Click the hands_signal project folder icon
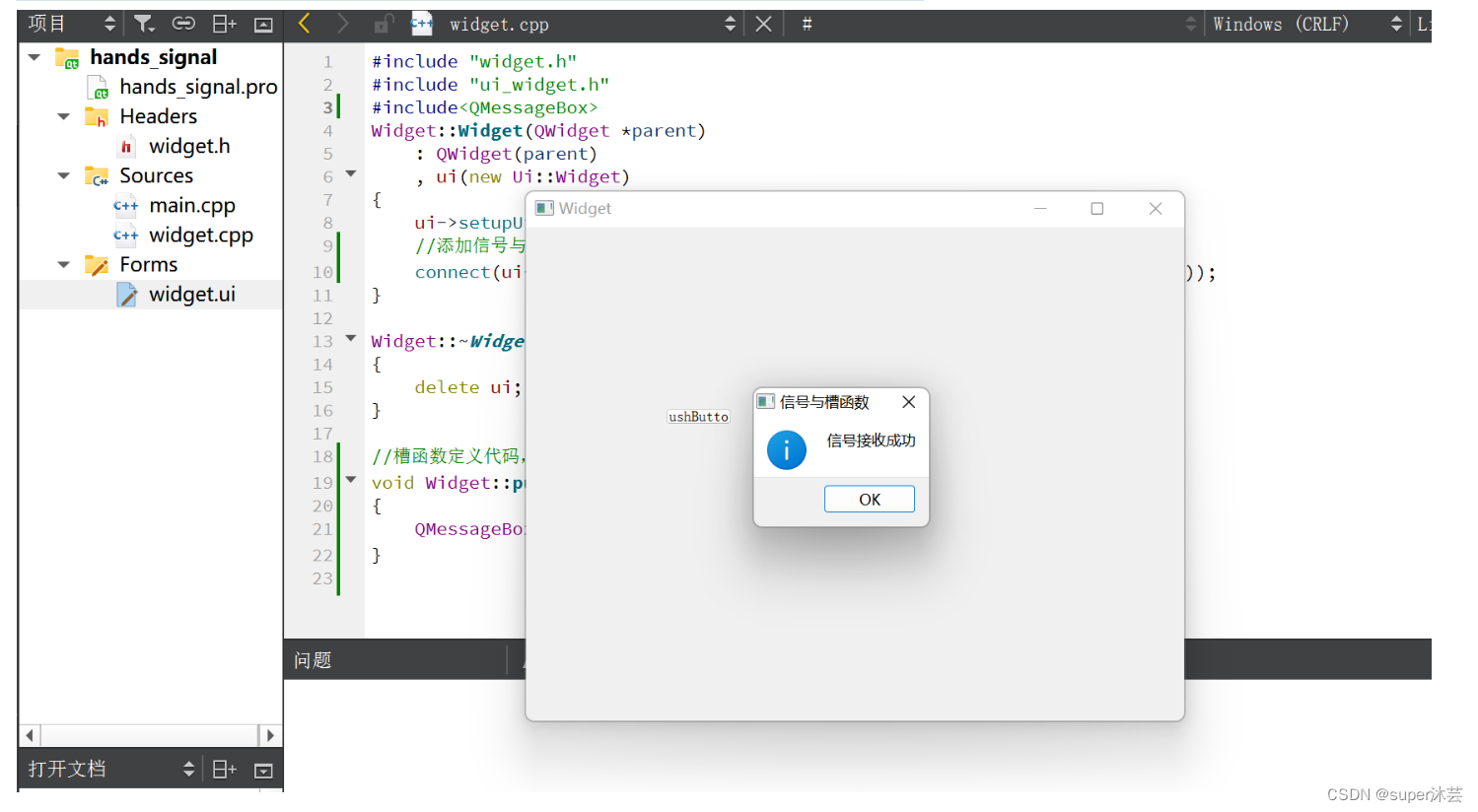The image size is (1478, 812). point(67,57)
